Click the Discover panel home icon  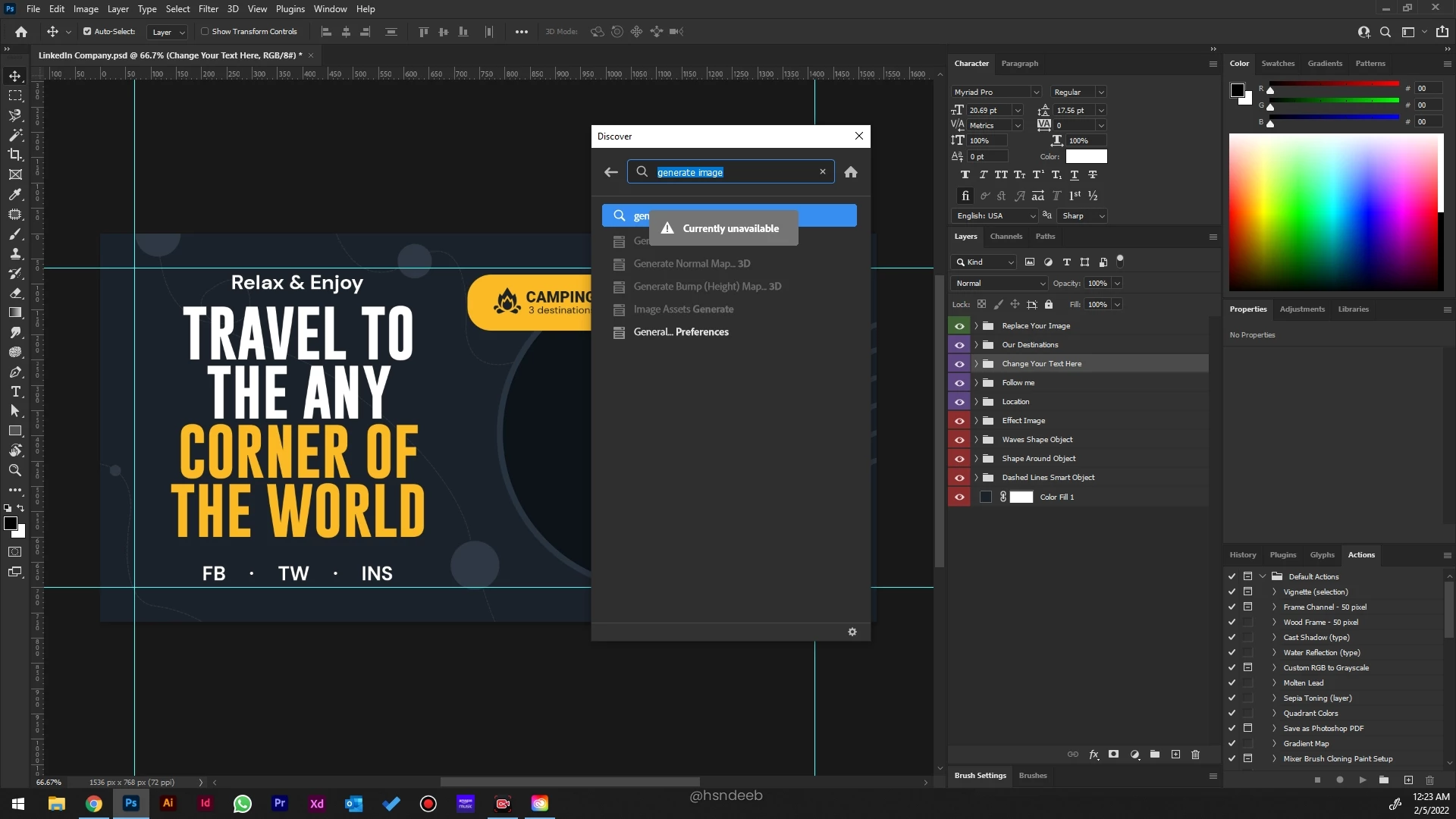[x=851, y=172]
